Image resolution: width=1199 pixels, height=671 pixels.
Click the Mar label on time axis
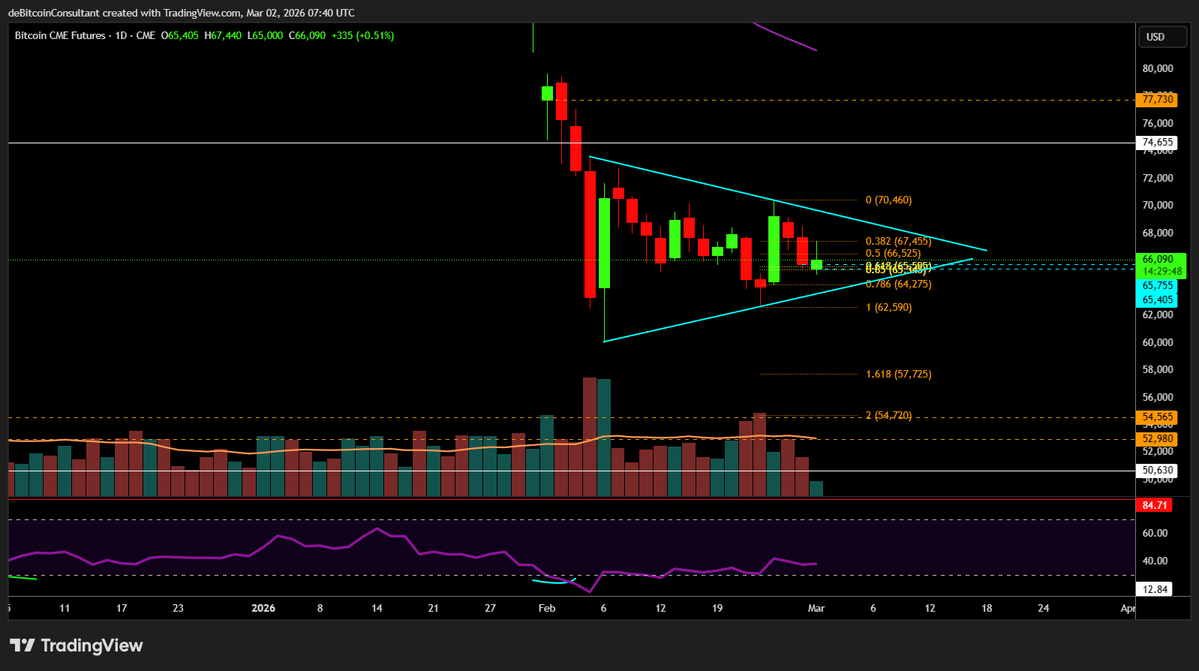pyautogui.click(x=816, y=608)
